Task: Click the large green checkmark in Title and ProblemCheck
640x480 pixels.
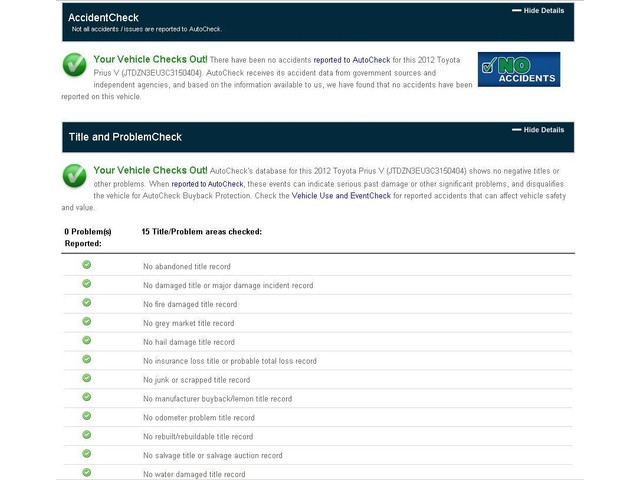Action: tap(74, 176)
